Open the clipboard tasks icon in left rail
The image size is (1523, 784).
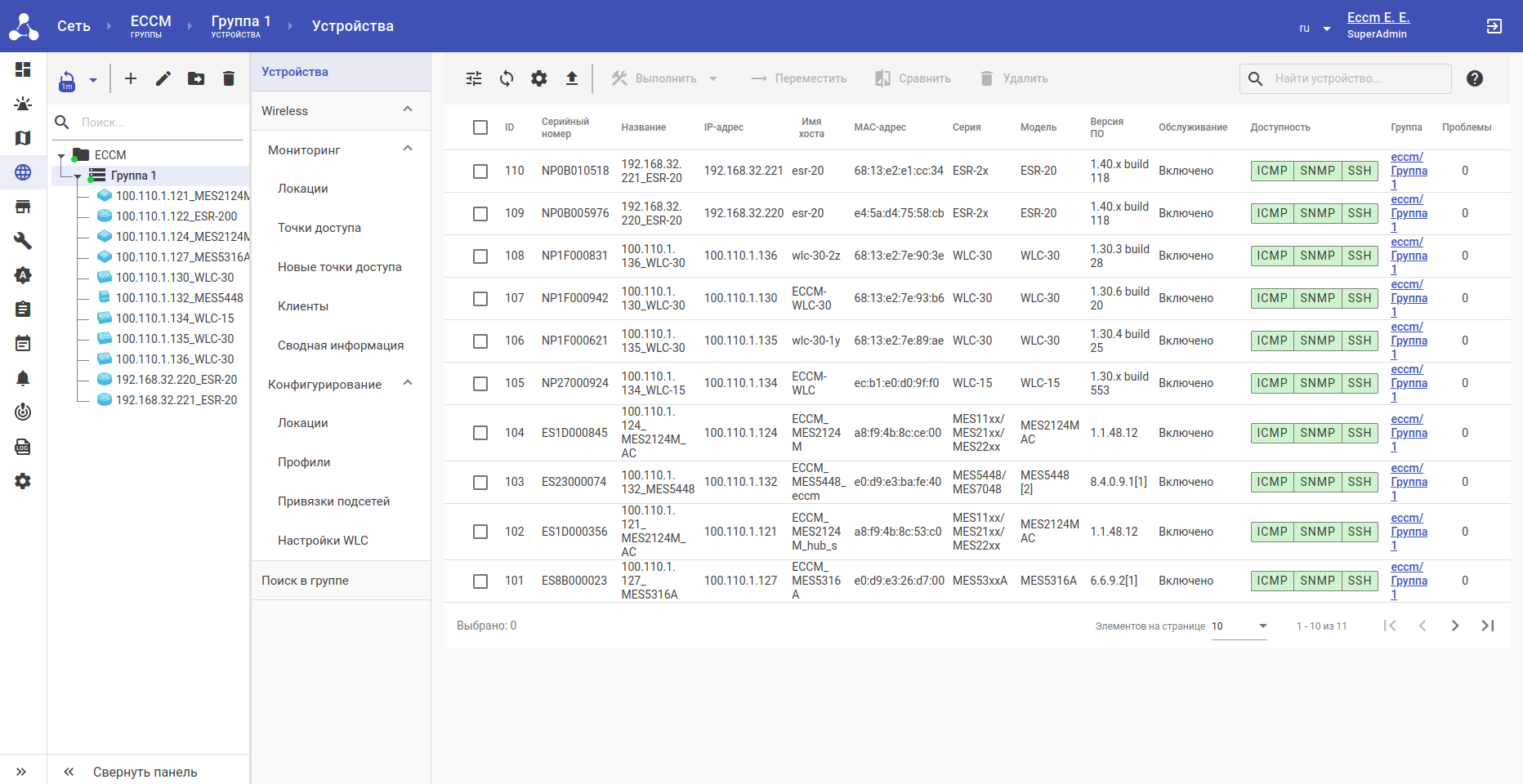(x=23, y=310)
